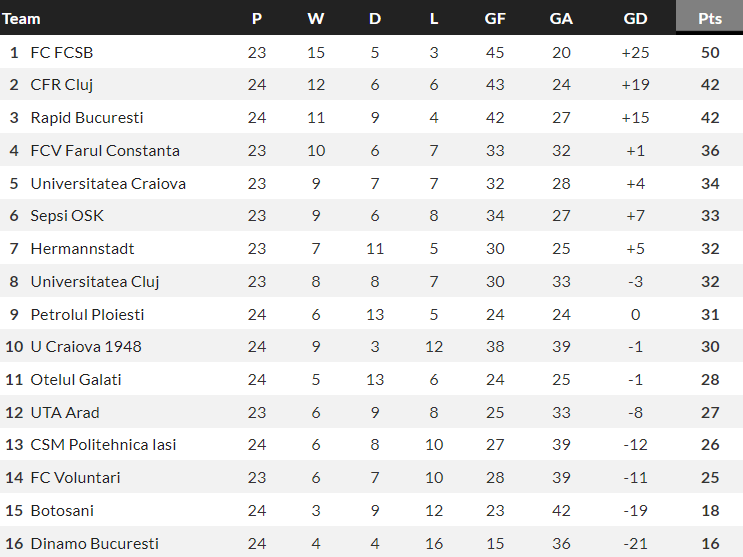
Task: Open the Hermannstadt team link
Action: [82, 249]
